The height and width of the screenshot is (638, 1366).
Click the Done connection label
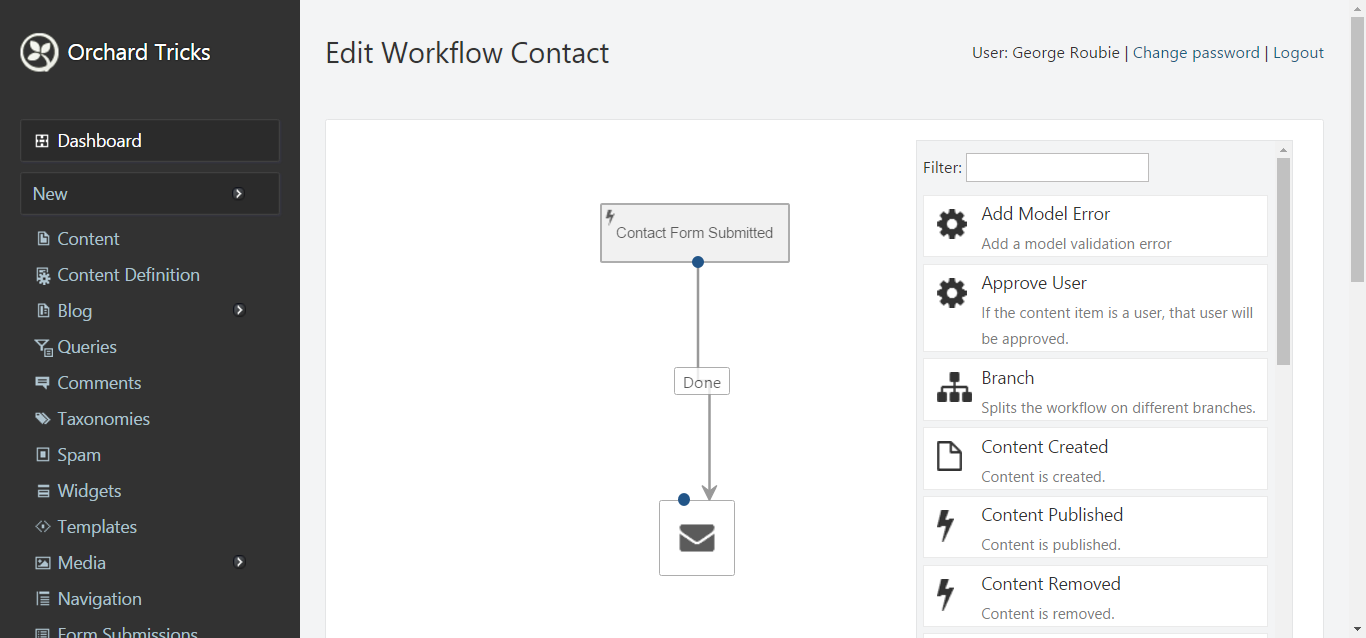[x=702, y=382]
